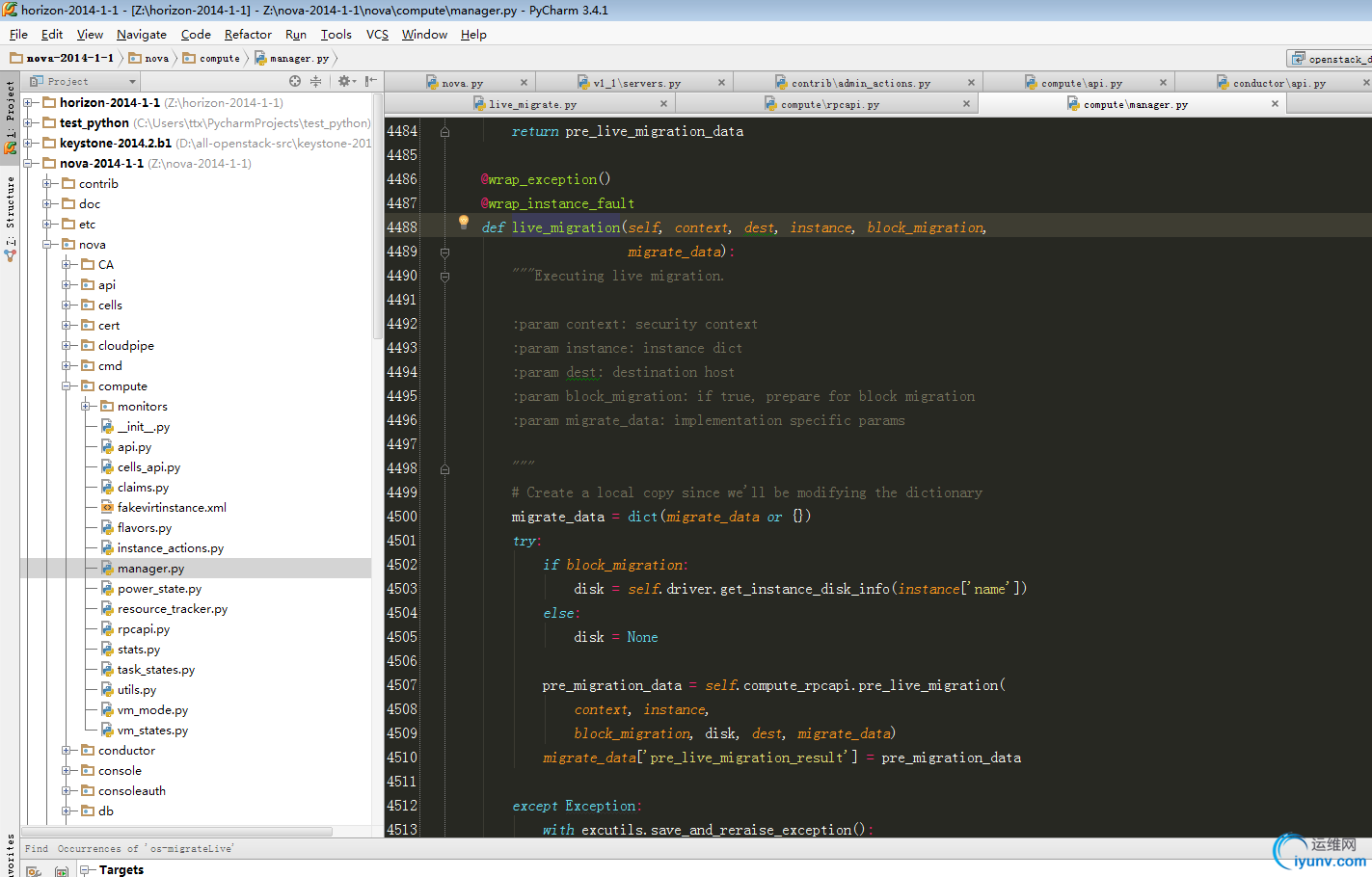Open the openstack run configuration dropdown
Screen dimensions: 1372x877
(1331, 59)
